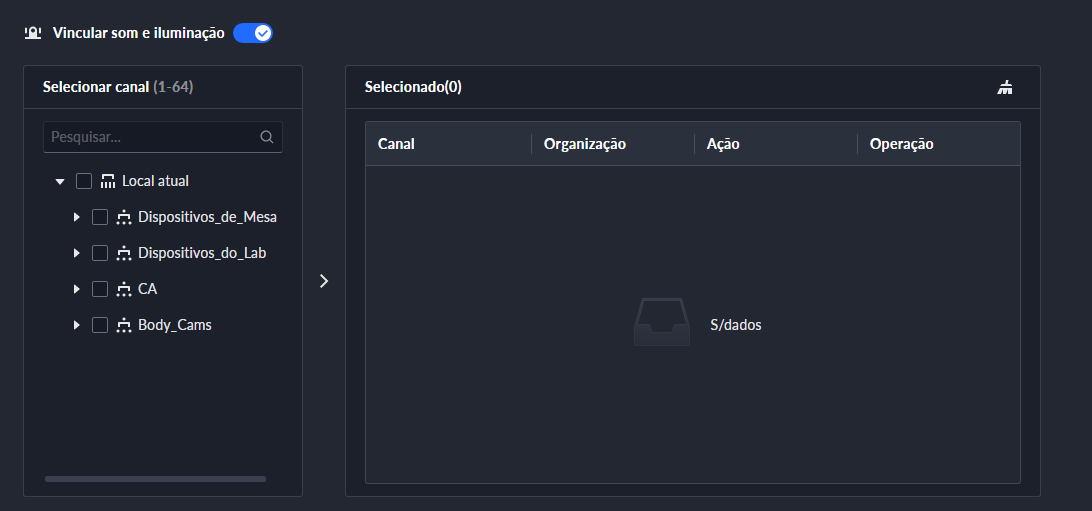Screen dimensions: 1092x511
Task: Disable the Vincular som e iluminação switch
Action: click(x=253, y=33)
